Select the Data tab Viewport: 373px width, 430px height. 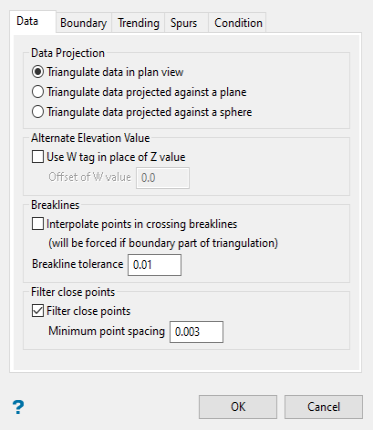click(x=27, y=21)
